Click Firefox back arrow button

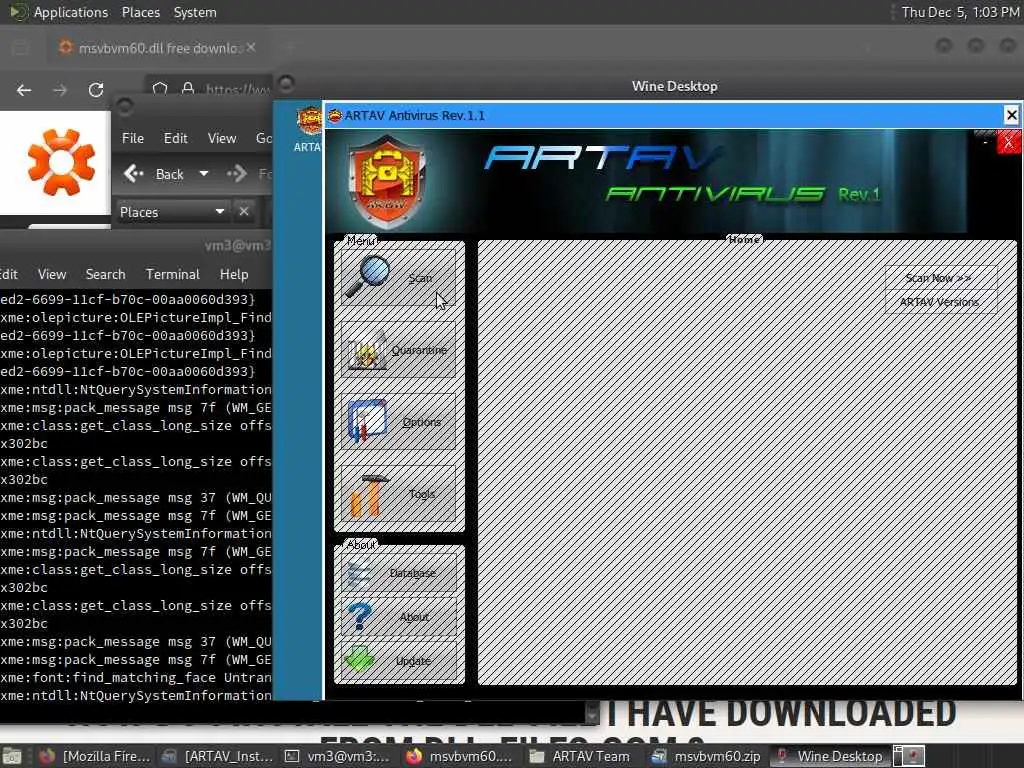coord(24,90)
